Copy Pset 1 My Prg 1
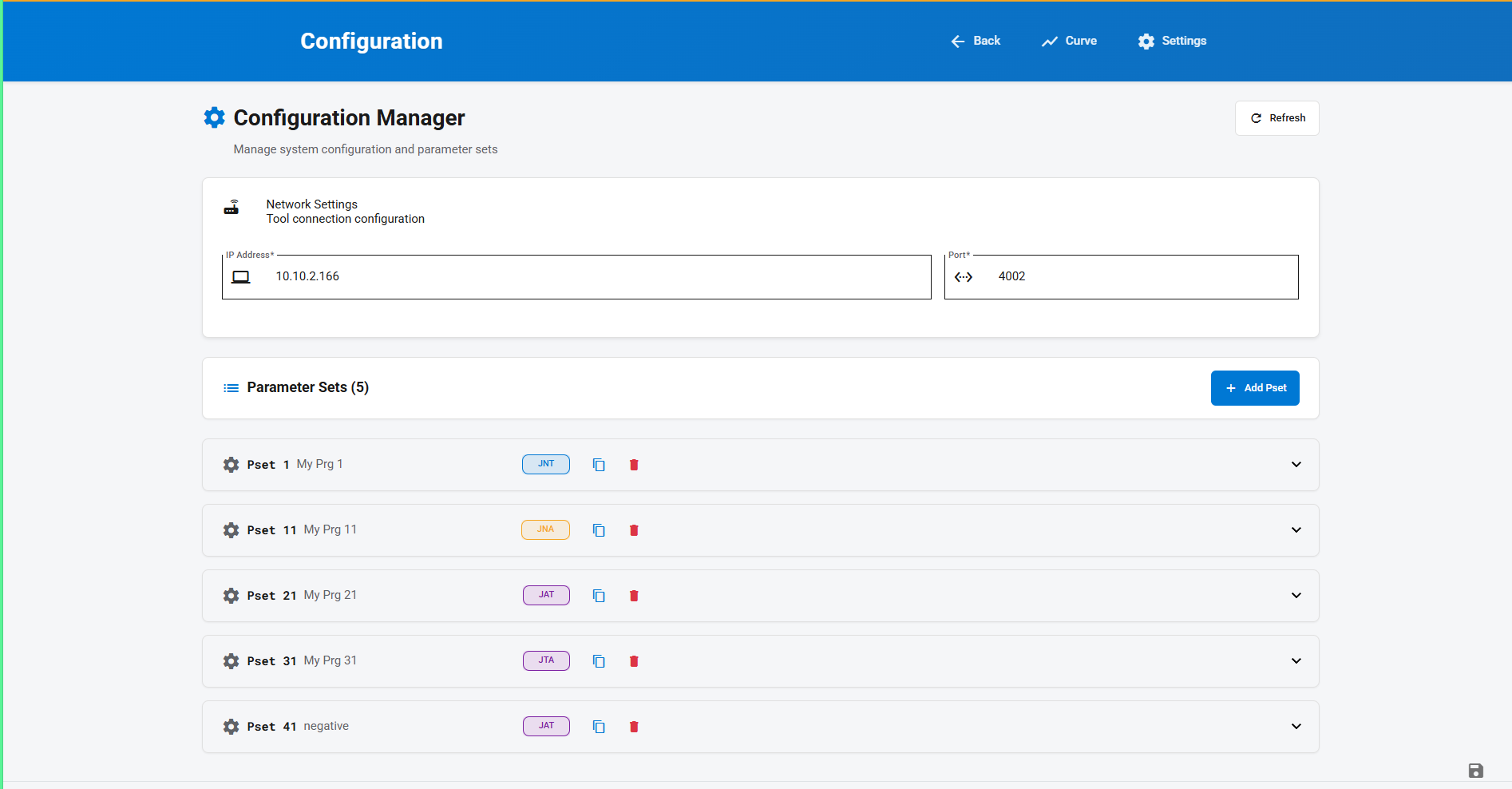 pyautogui.click(x=599, y=465)
